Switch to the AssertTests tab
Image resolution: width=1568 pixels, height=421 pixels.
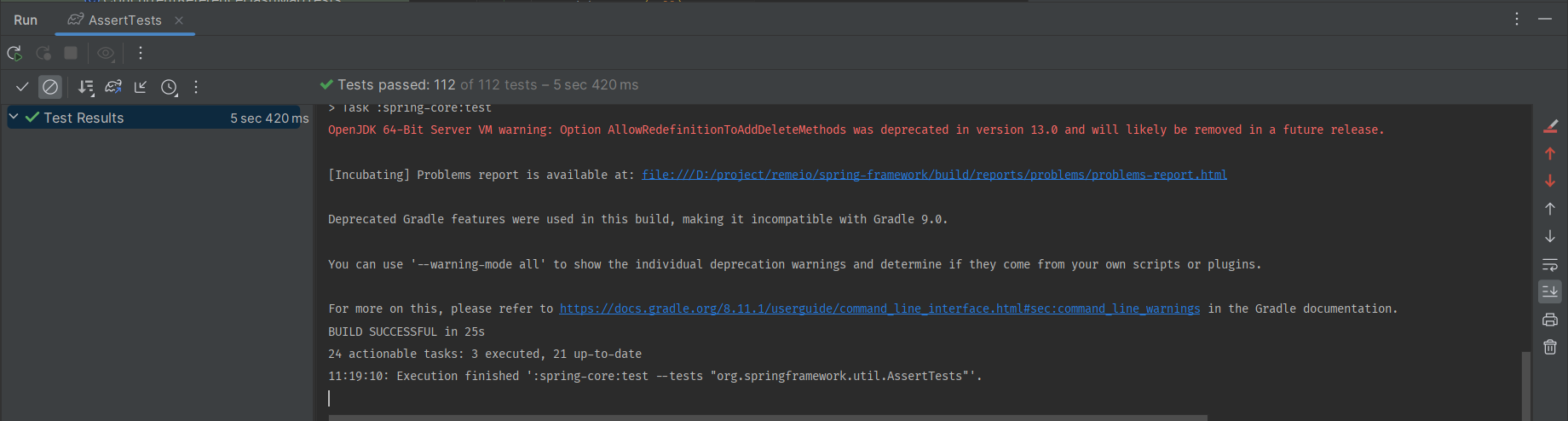(x=124, y=20)
